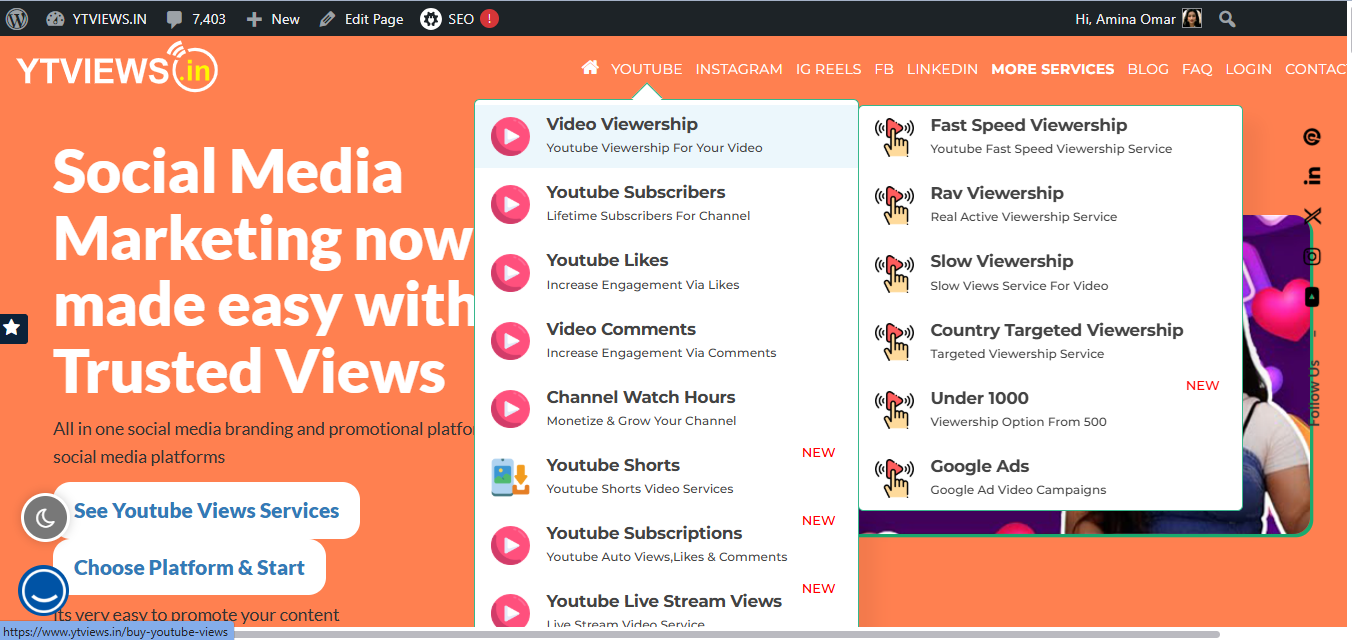Click See Youtube Views Services button
Viewport: 1352px width, 640px height.
click(206, 511)
